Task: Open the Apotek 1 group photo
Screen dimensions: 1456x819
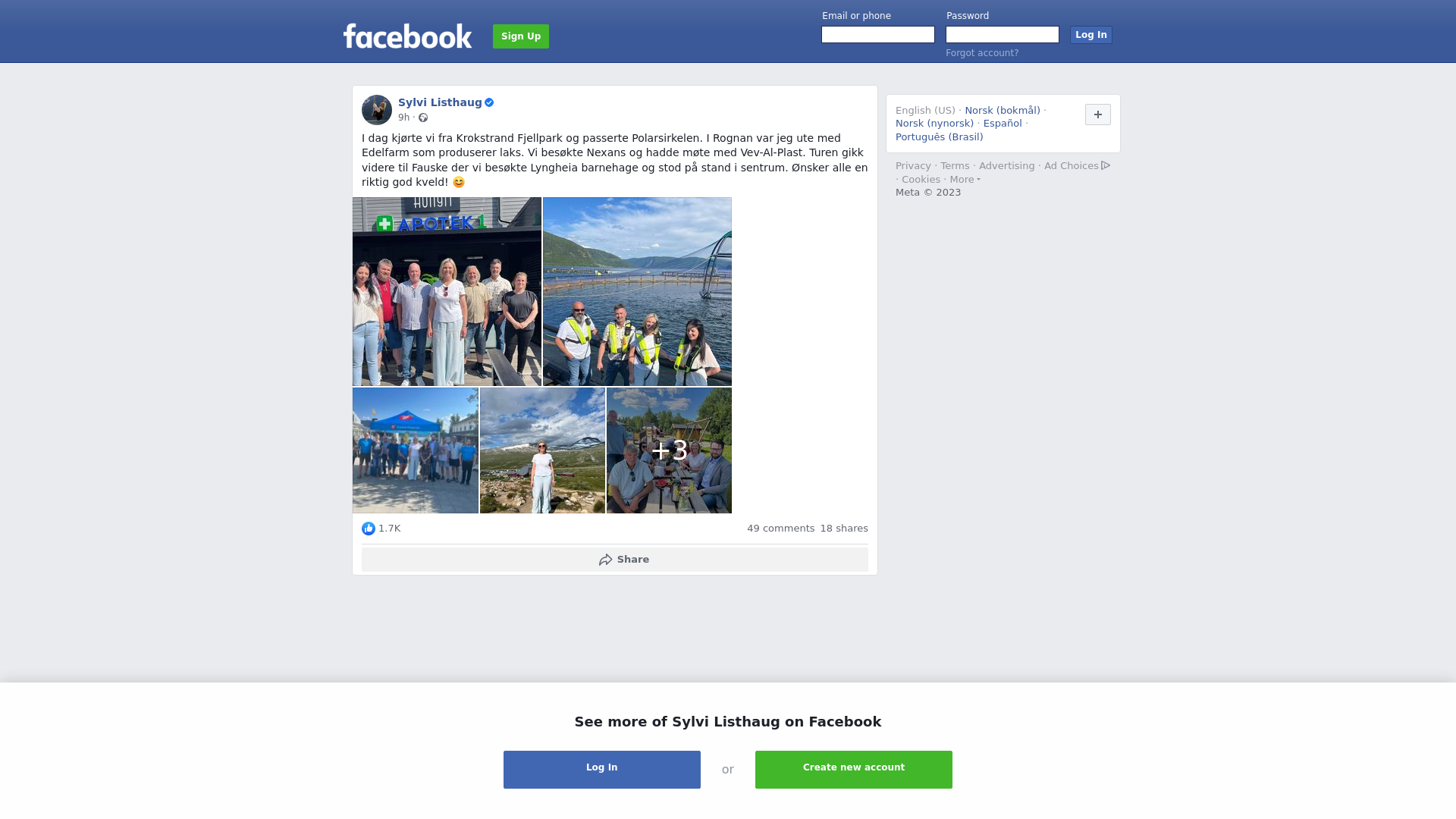Action: (447, 292)
